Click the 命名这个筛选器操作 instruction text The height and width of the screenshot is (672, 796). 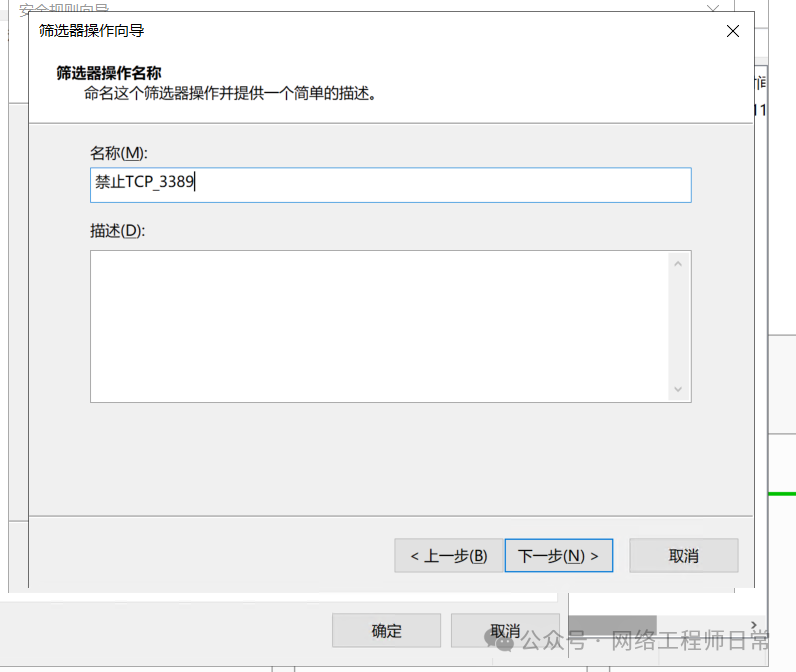(229, 94)
